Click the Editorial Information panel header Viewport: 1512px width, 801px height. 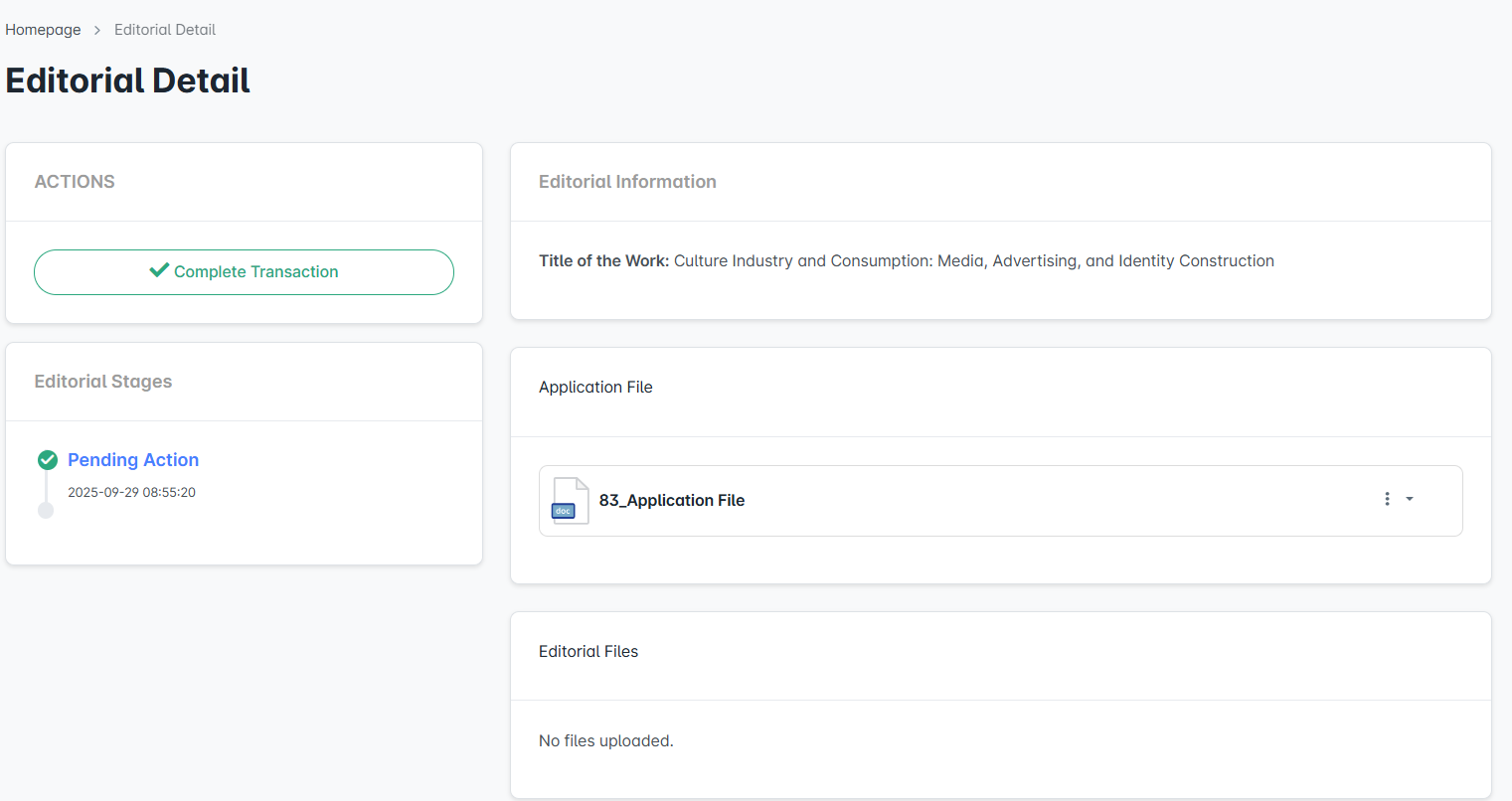point(627,182)
